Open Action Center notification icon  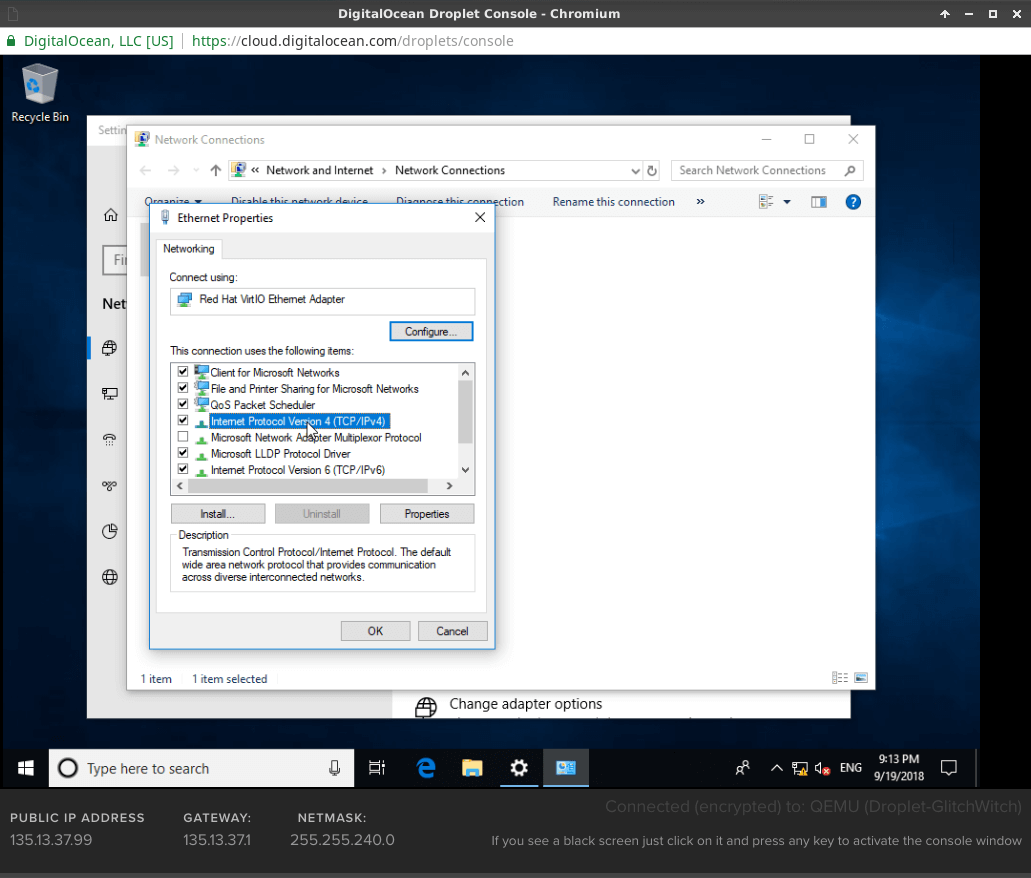pyautogui.click(x=949, y=768)
